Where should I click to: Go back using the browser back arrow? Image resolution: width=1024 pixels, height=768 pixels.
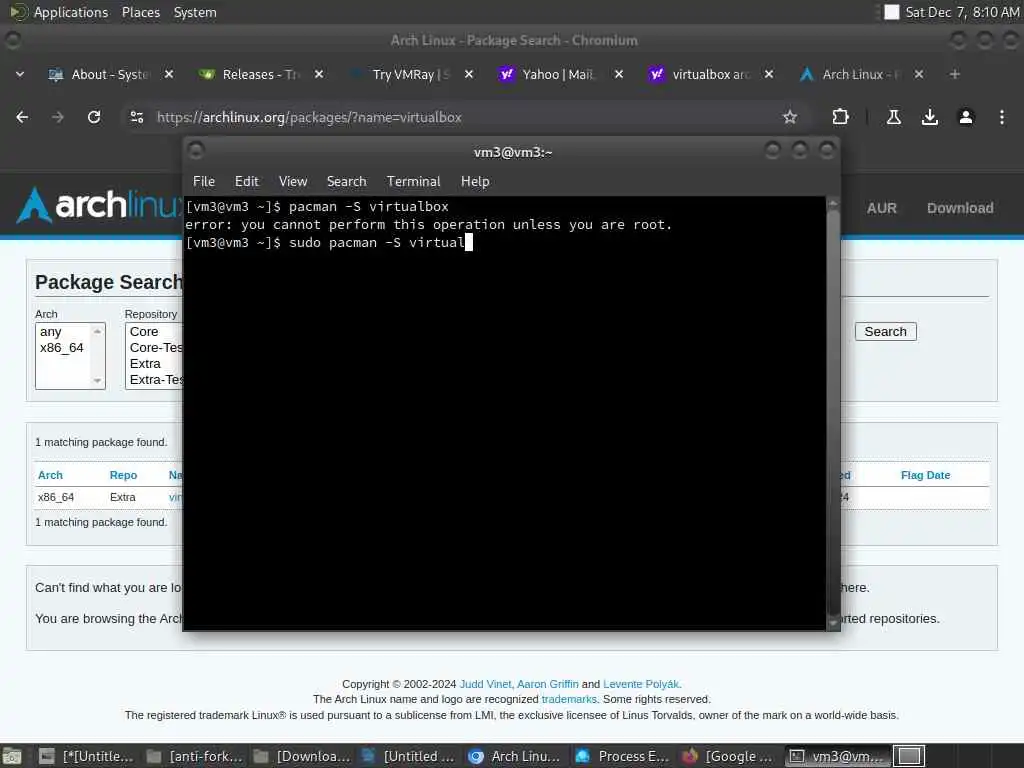(22, 117)
